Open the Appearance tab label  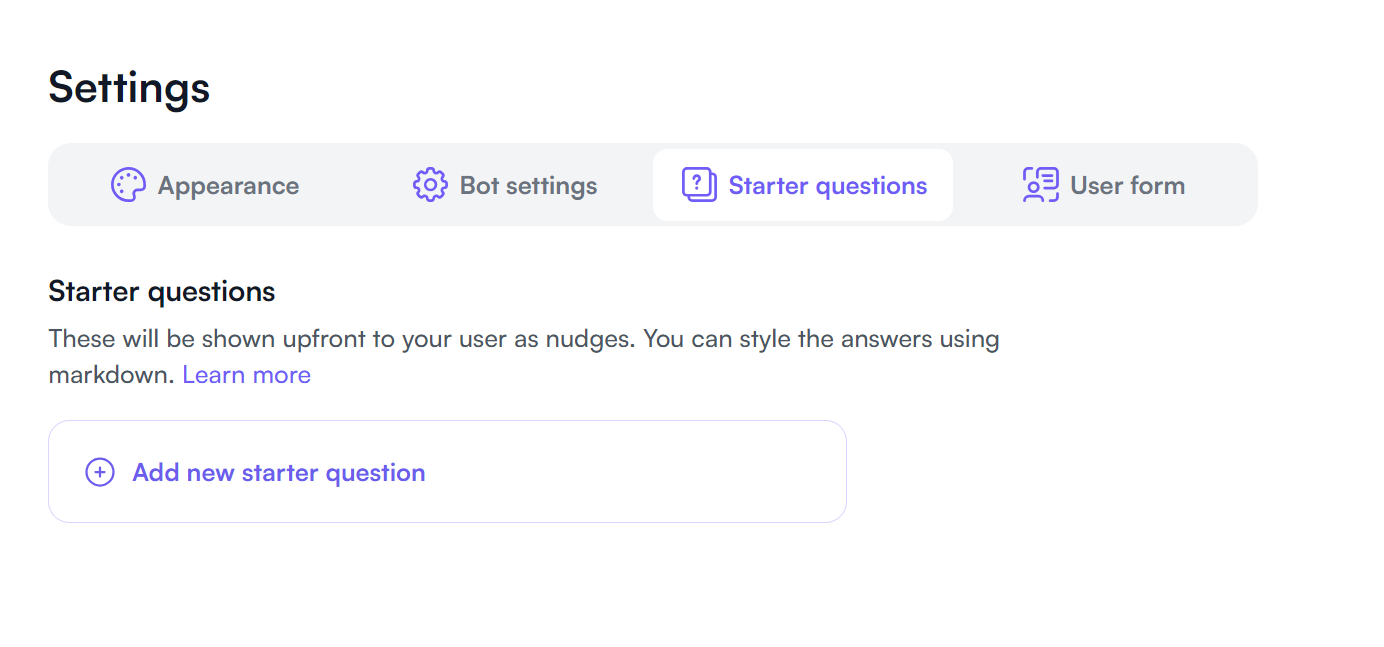tap(228, 186)
